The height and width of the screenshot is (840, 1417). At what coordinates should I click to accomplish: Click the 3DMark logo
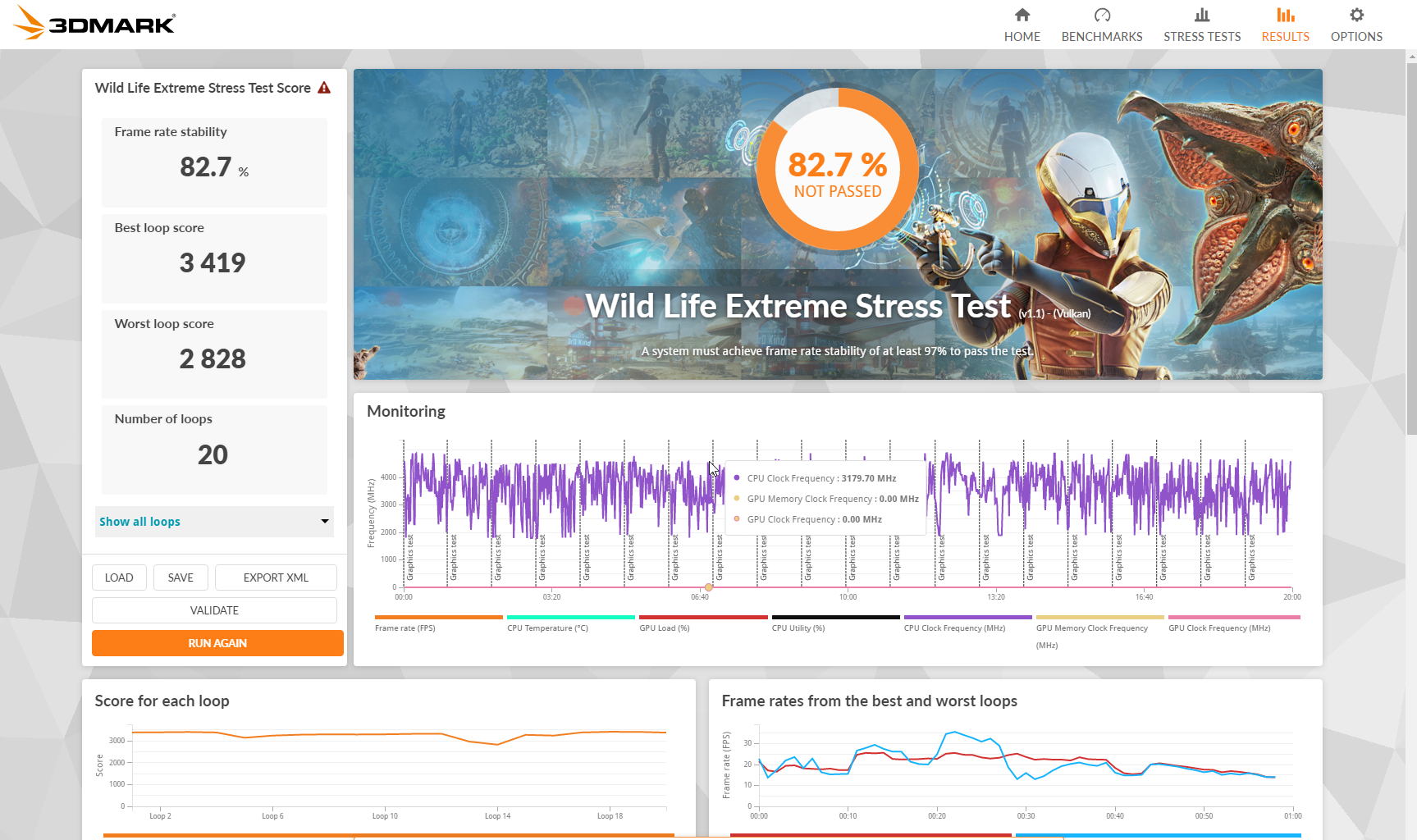94,22
